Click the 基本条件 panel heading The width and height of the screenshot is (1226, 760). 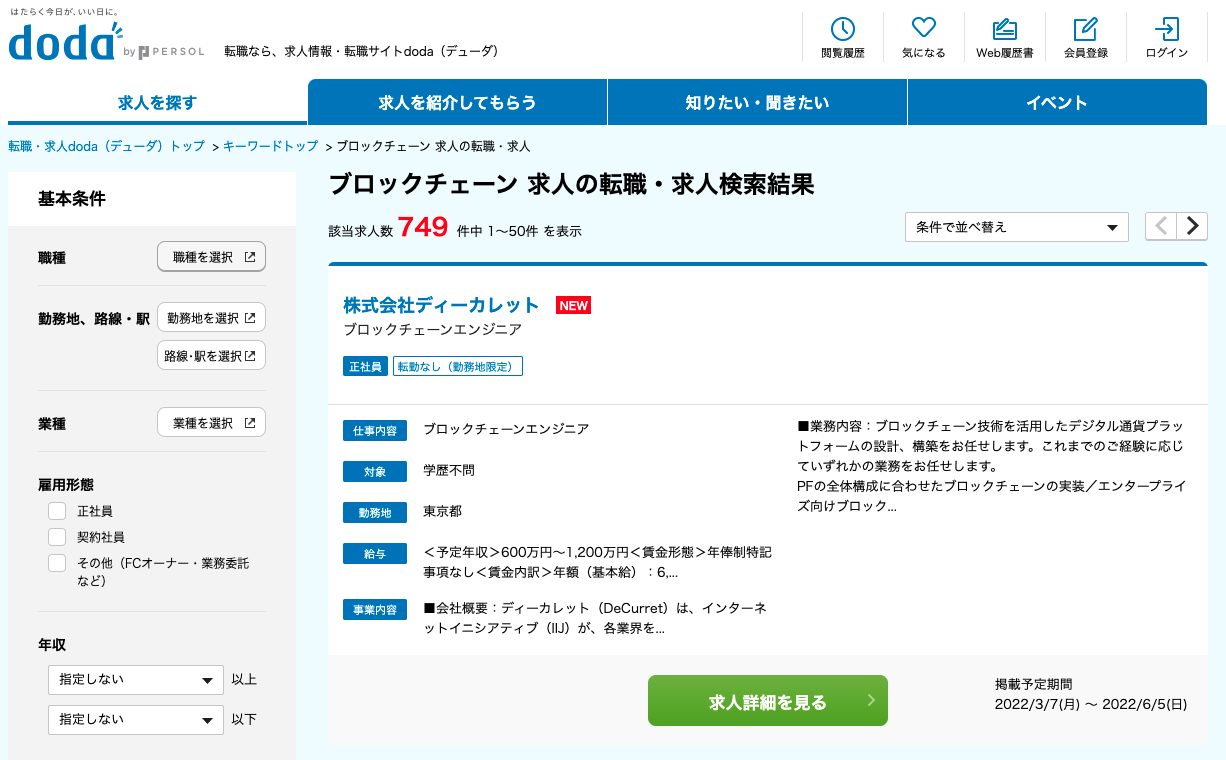click(72, 199)
